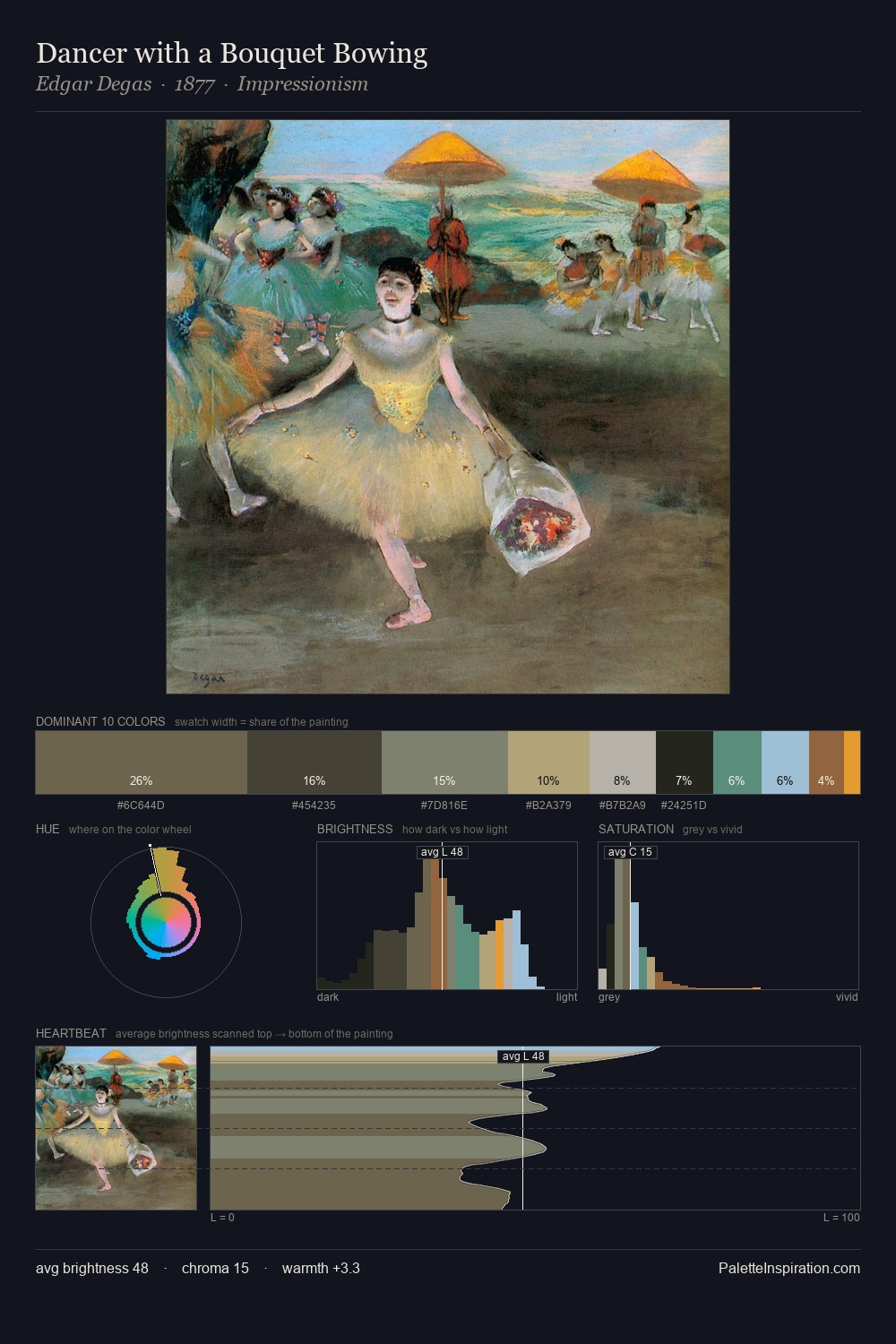Click 'how dark vs how light' caption

point(455,830)
